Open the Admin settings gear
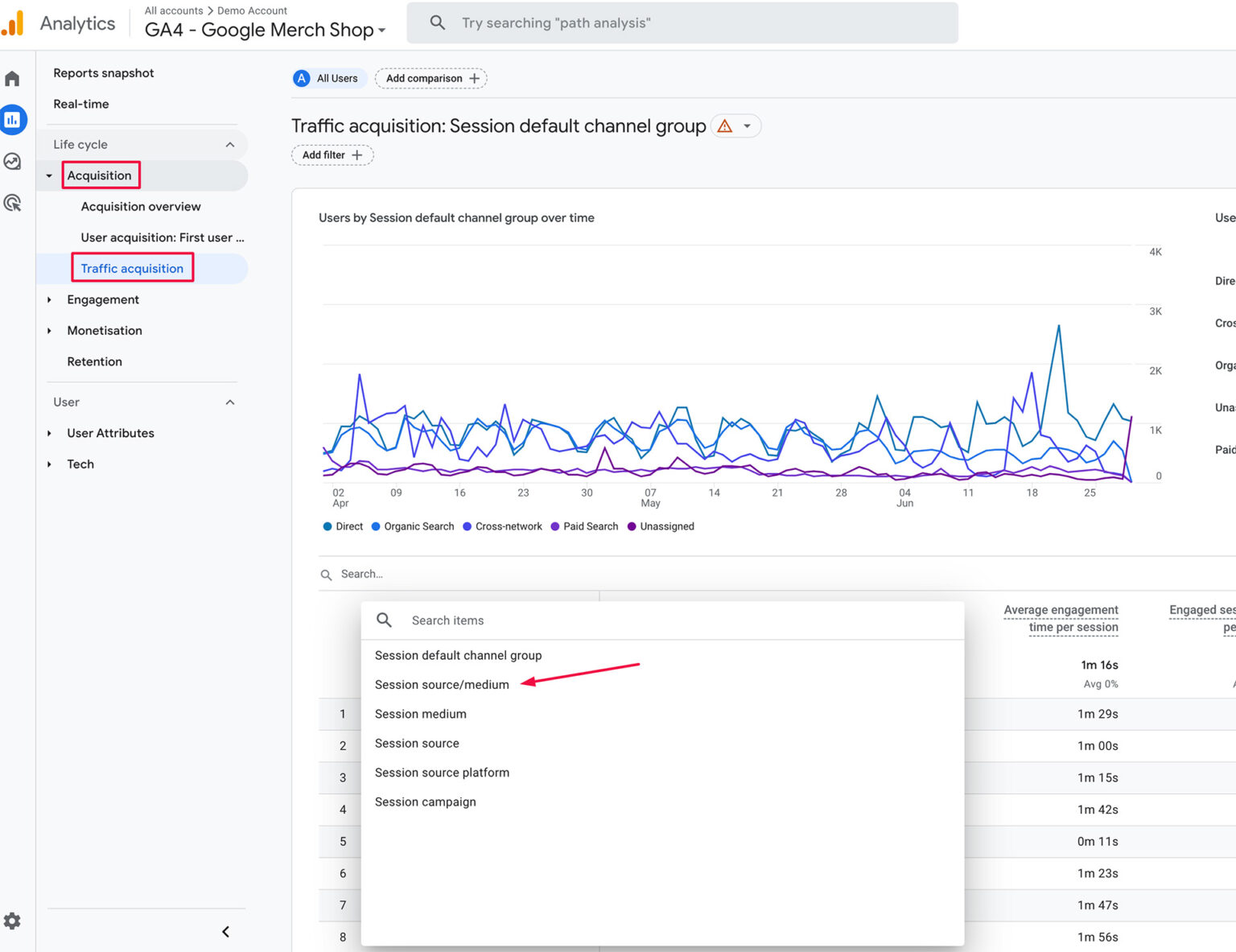Image resolution: width=1236 pixels, height=952 pixels. (x=13, y=921)
